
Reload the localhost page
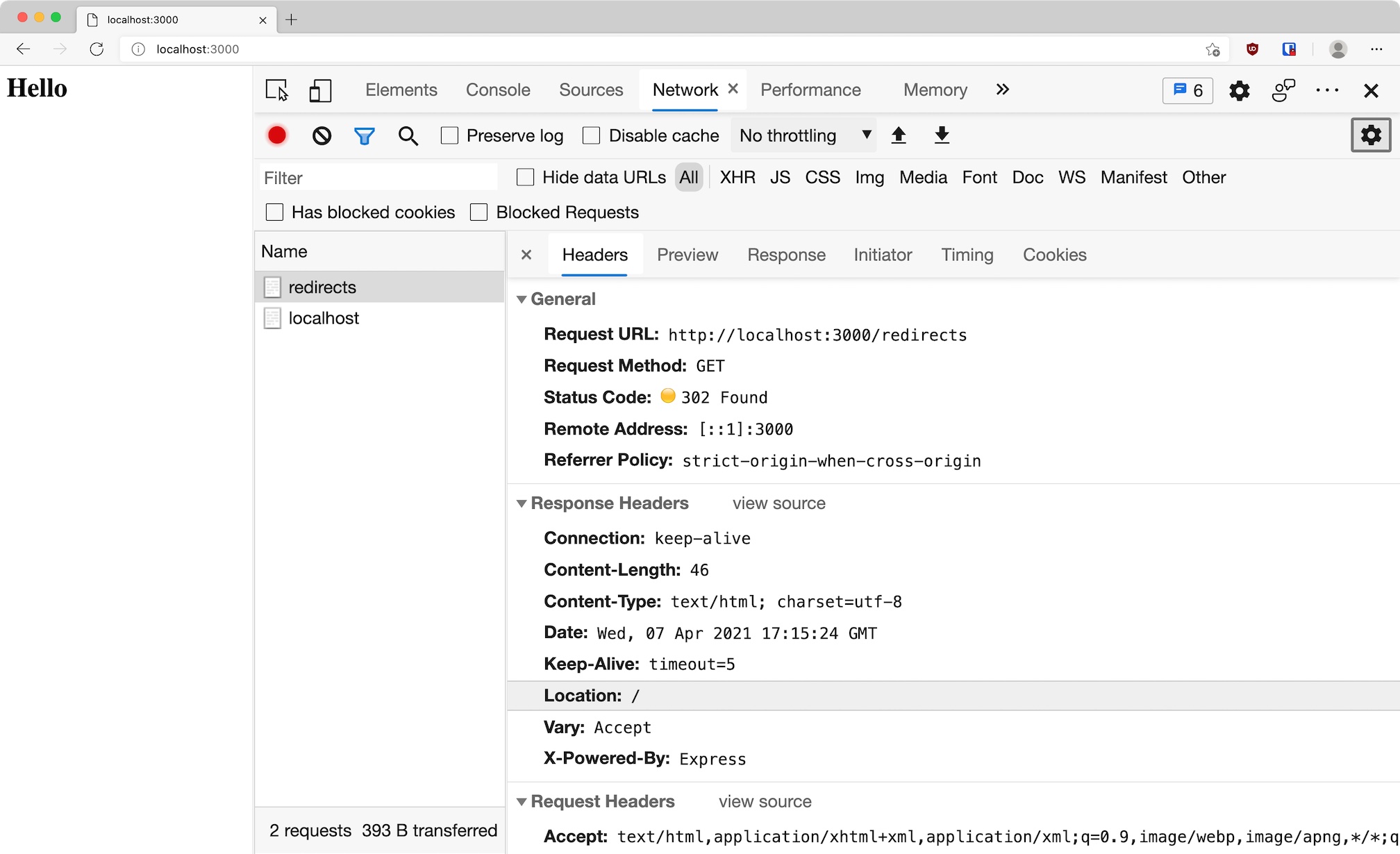(97, 49)
